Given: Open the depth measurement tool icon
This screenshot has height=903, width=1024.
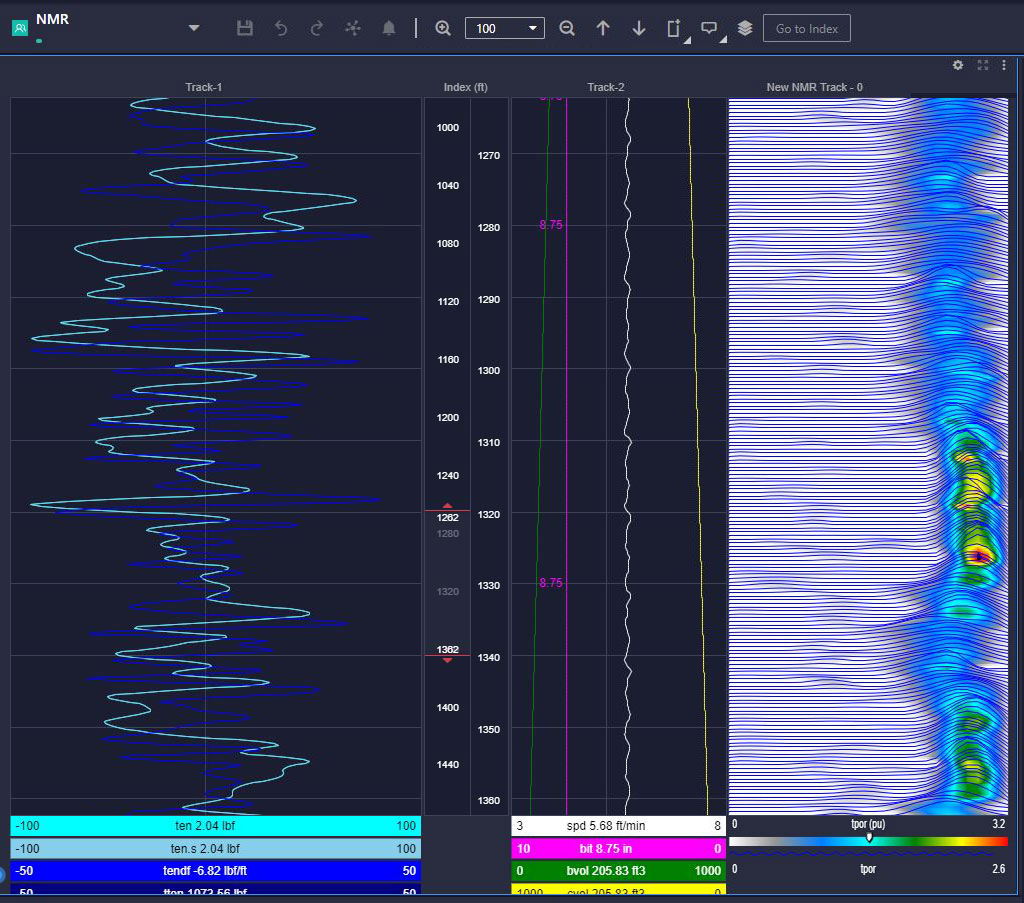Looking at the screenshot, I should [674, 28].
